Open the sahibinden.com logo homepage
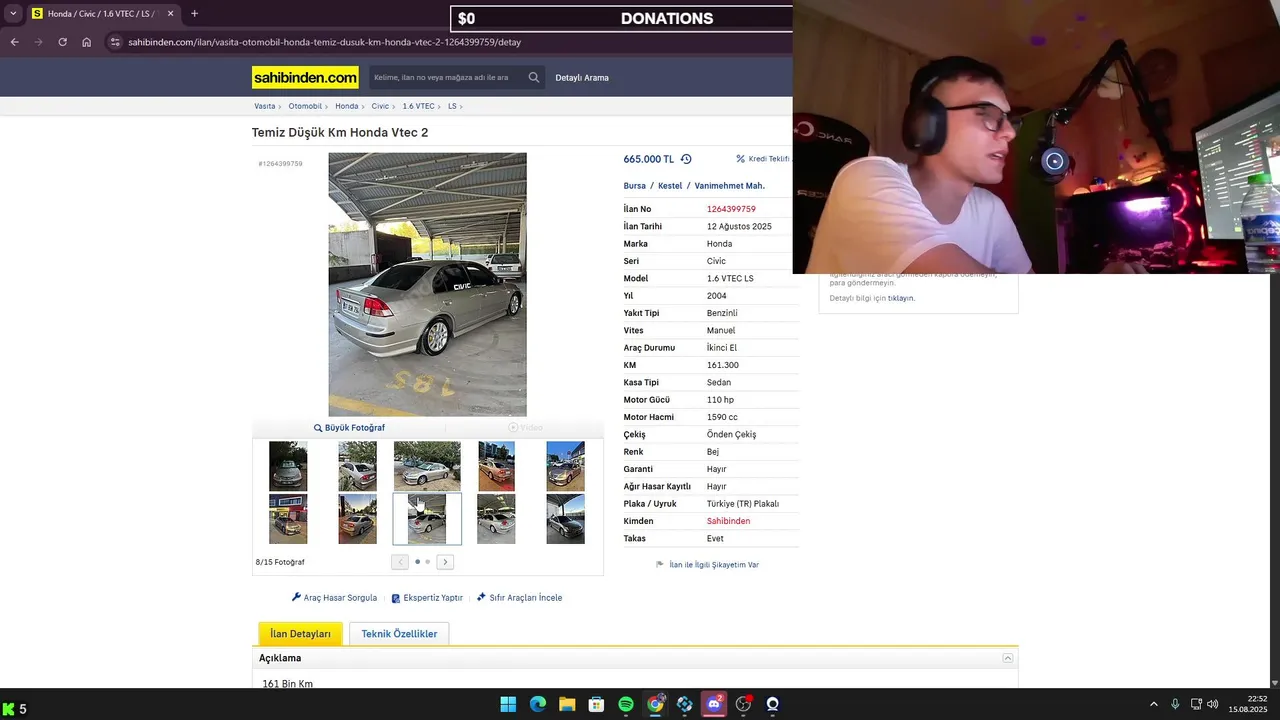 coord(305,77)
